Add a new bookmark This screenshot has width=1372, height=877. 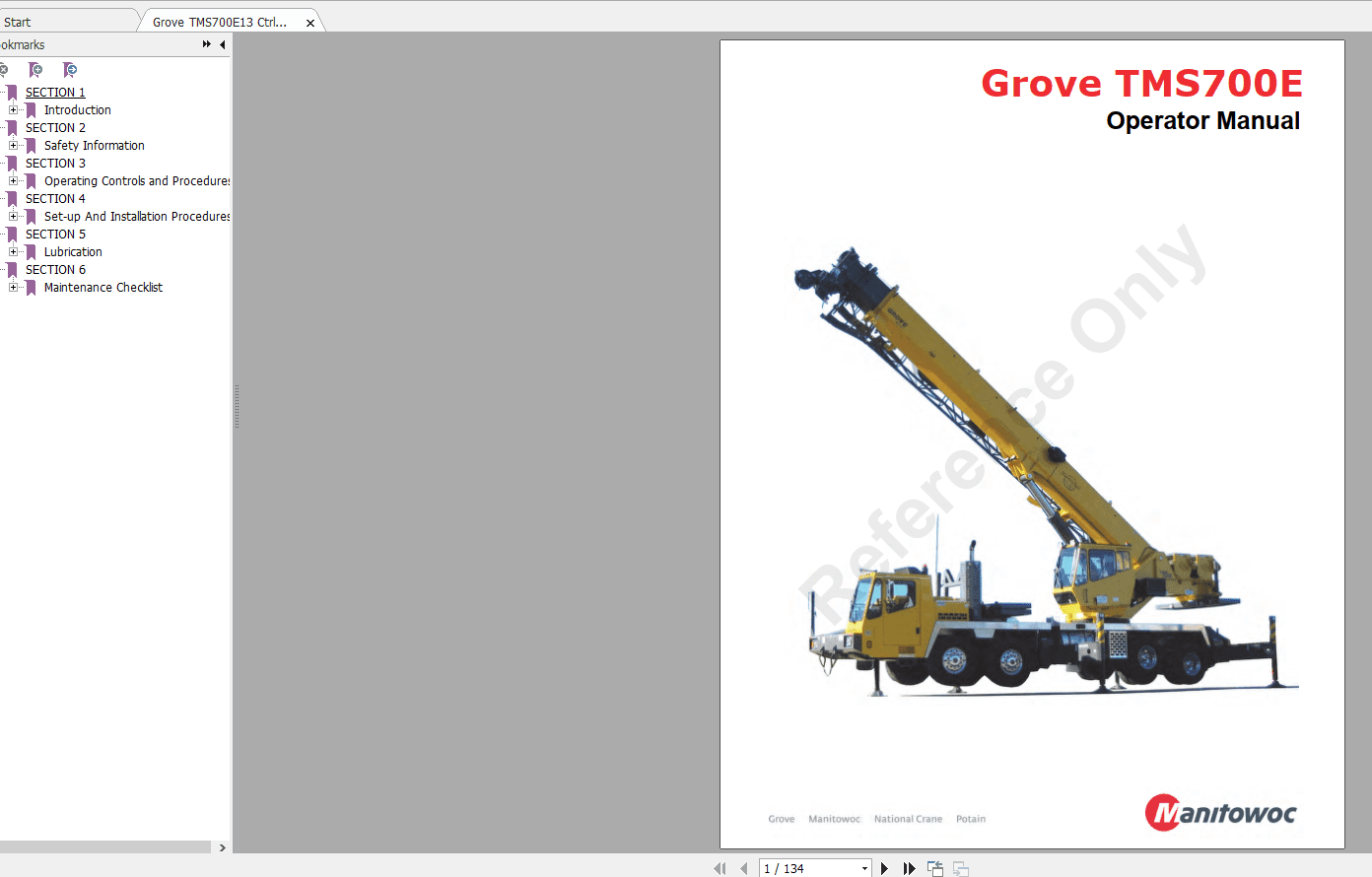click(35, 70)
